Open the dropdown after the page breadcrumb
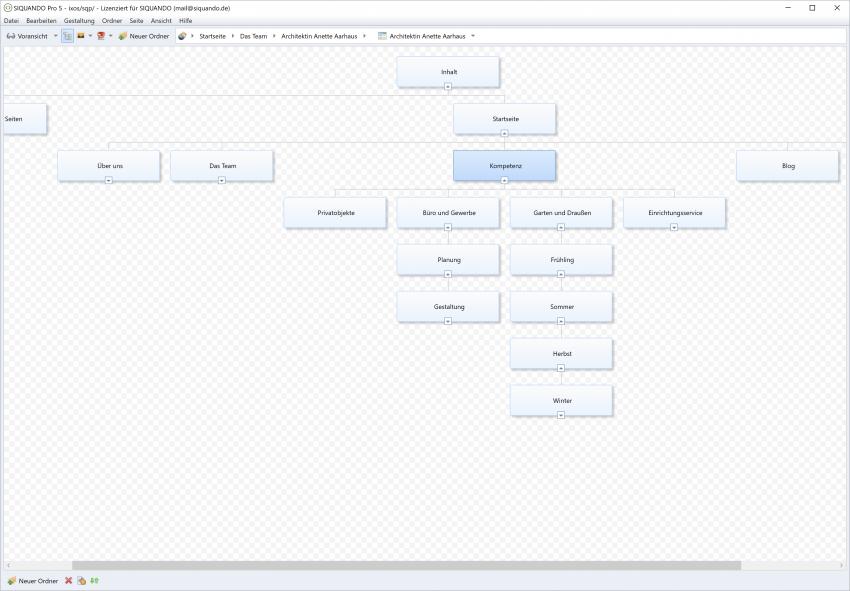 tap(473, 36)
